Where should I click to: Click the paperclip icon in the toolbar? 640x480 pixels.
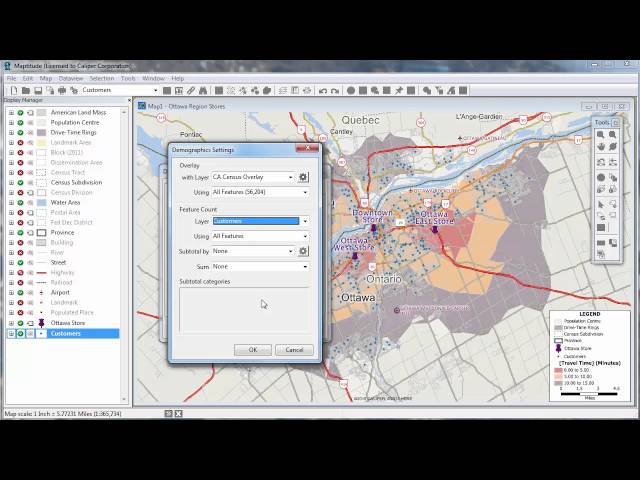191,90
